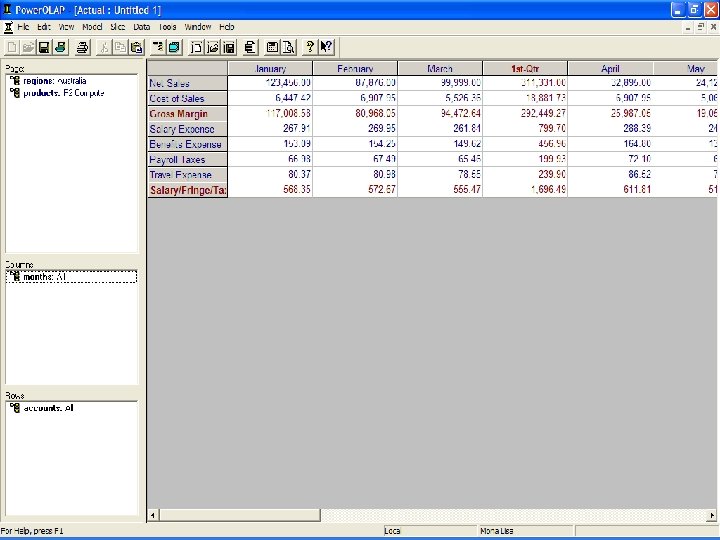Click the save slice toolbar icon
720x540 pixels.
[x=229, y=47]
